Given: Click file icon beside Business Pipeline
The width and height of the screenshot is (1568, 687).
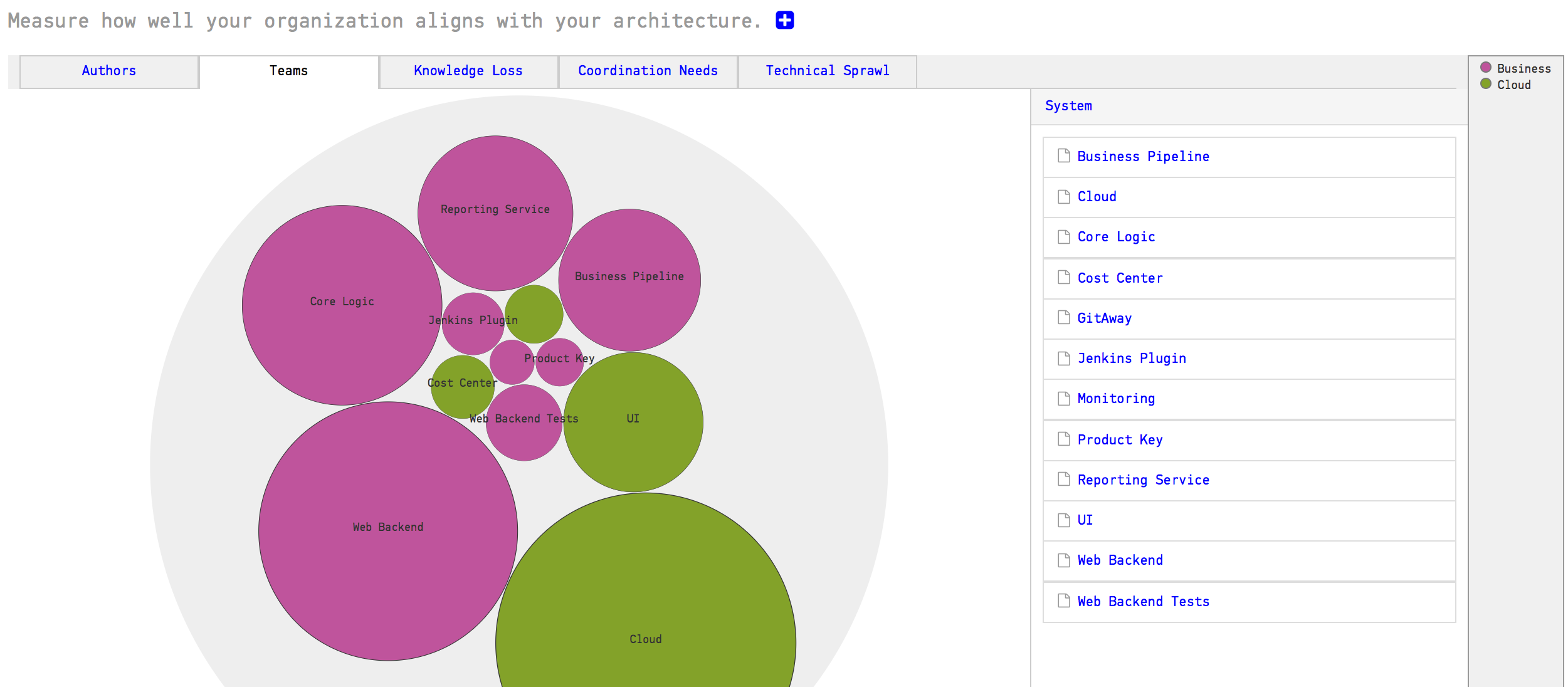Looking at the screenshot, I should click(1063, 155).
